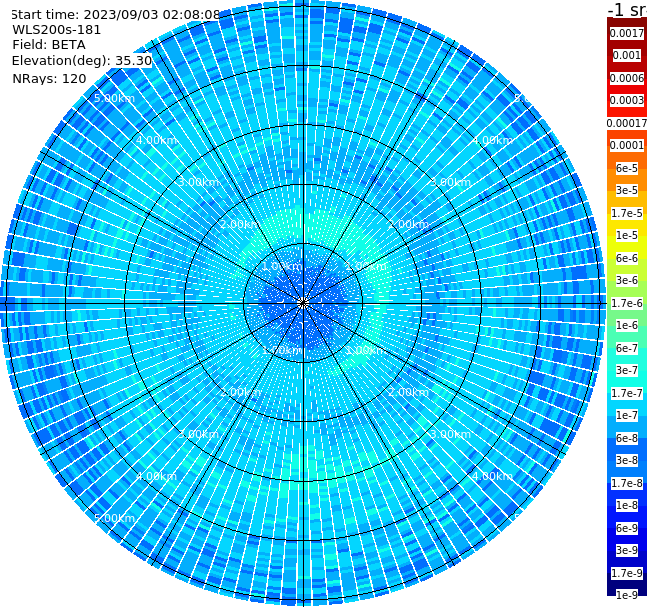Click the 1e-7 colorbar label
Image resolution: width=647 pixels, height=607 pixels.
pyautogui.click(x=627, y=415)
